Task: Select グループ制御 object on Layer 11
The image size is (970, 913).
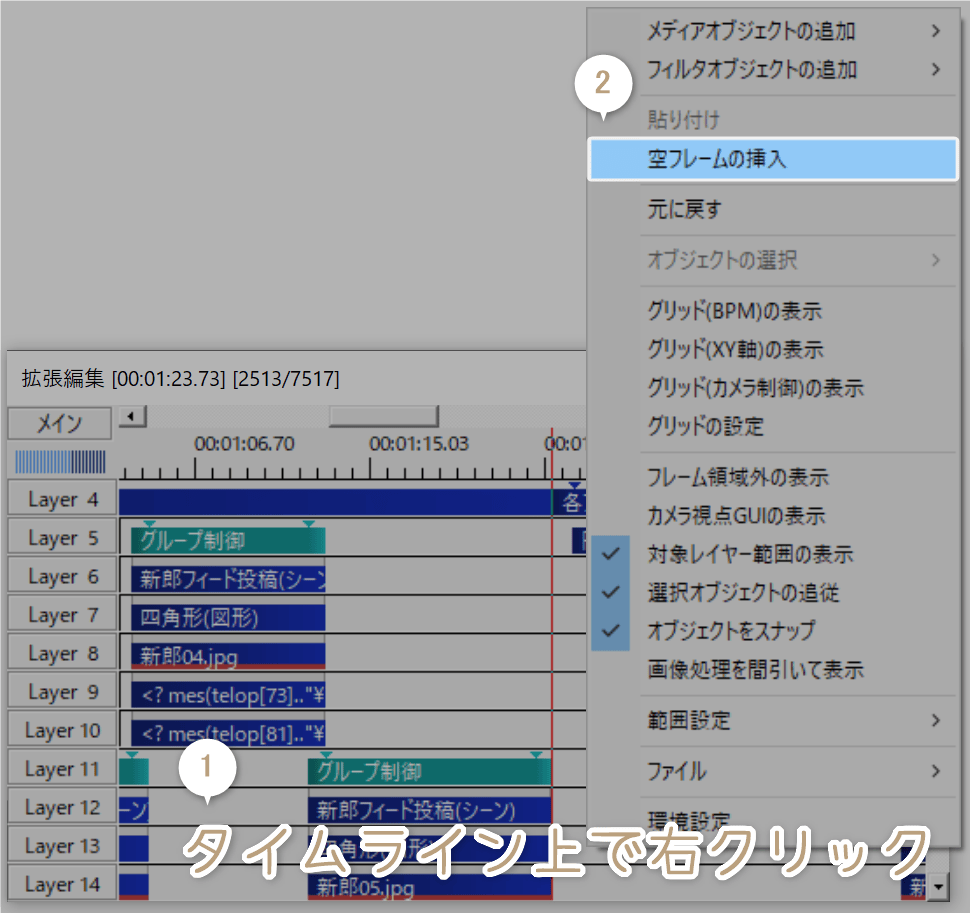Action: tap(428, 772)
